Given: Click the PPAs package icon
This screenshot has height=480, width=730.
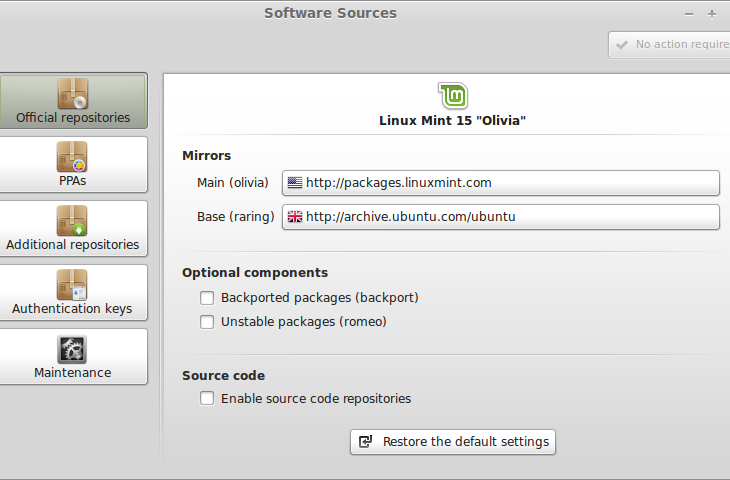Looking at the screenshot, I should pos(72,157).
